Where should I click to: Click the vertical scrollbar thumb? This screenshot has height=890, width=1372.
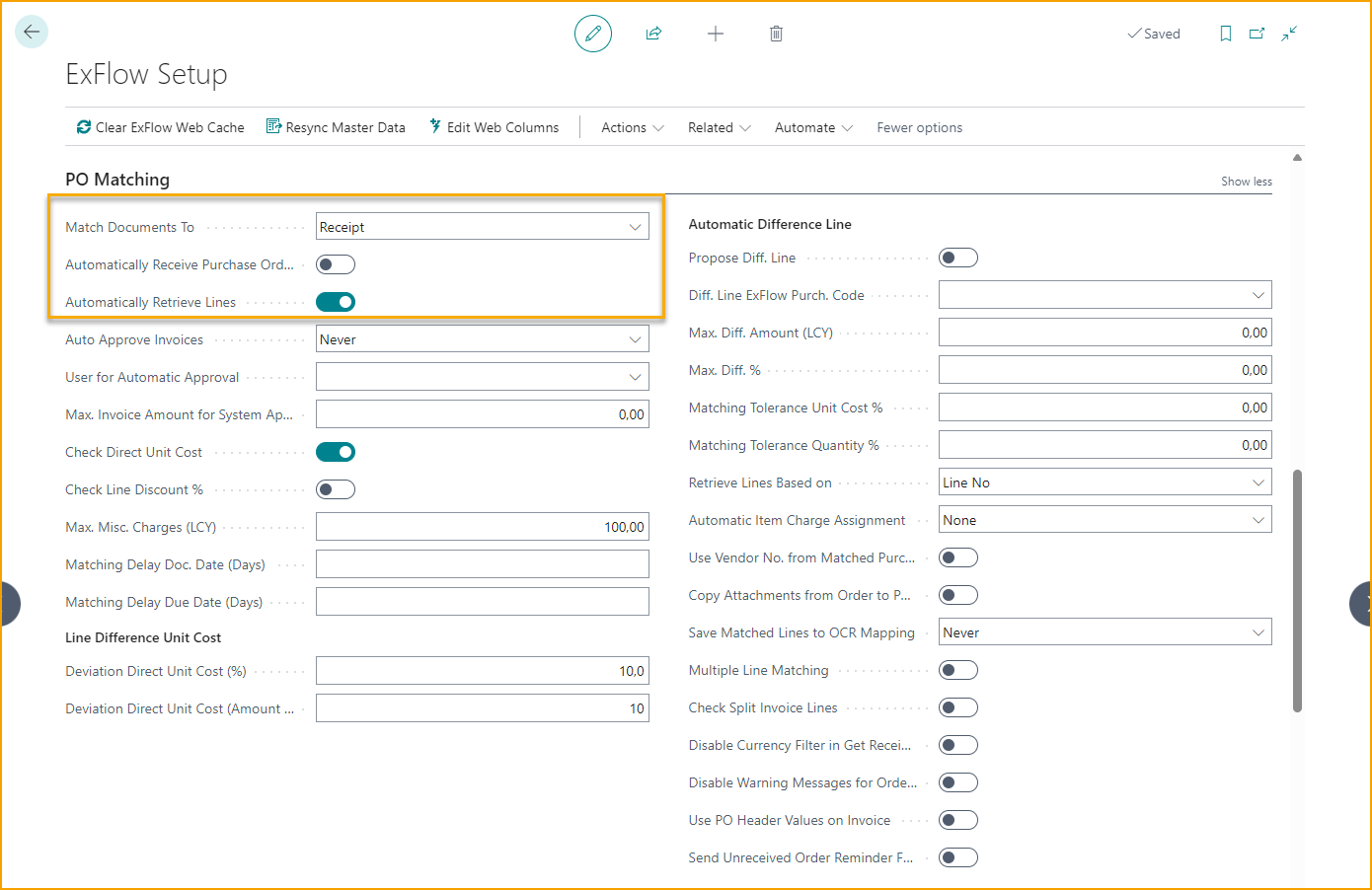[x=1297, y=590]
